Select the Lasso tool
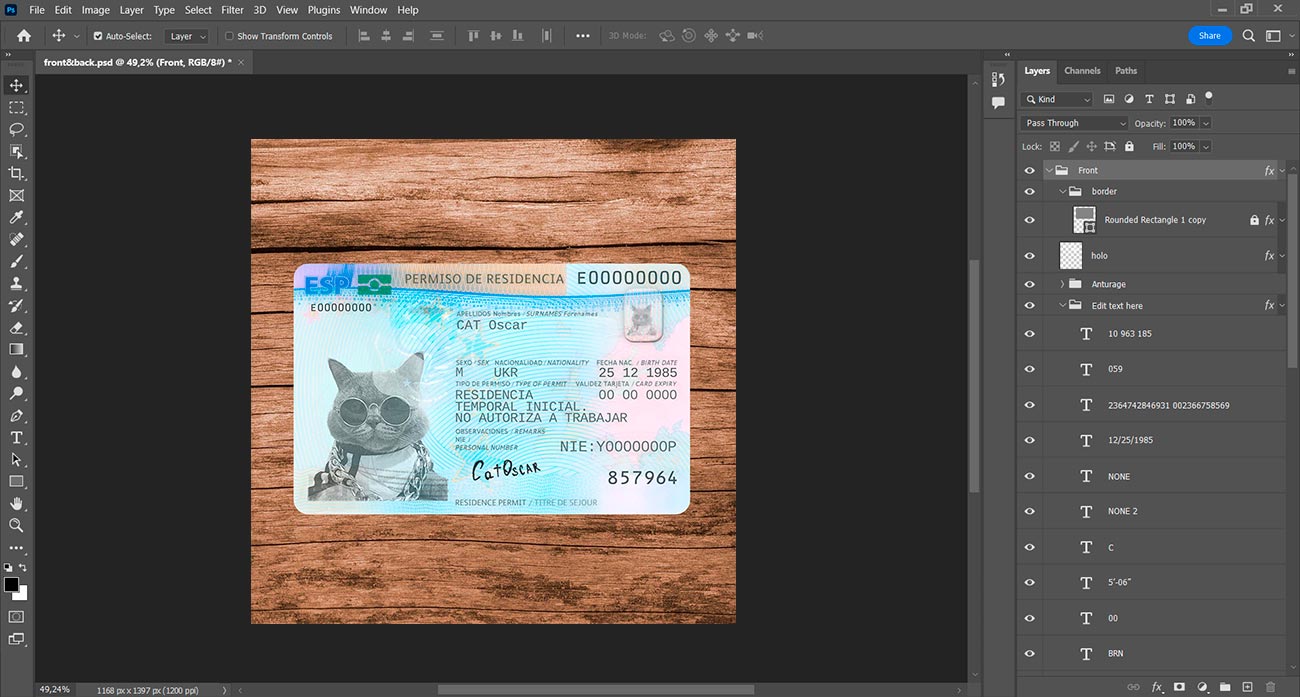The width and height of the screenshot is (1300, 697). (x=16, y=129)
